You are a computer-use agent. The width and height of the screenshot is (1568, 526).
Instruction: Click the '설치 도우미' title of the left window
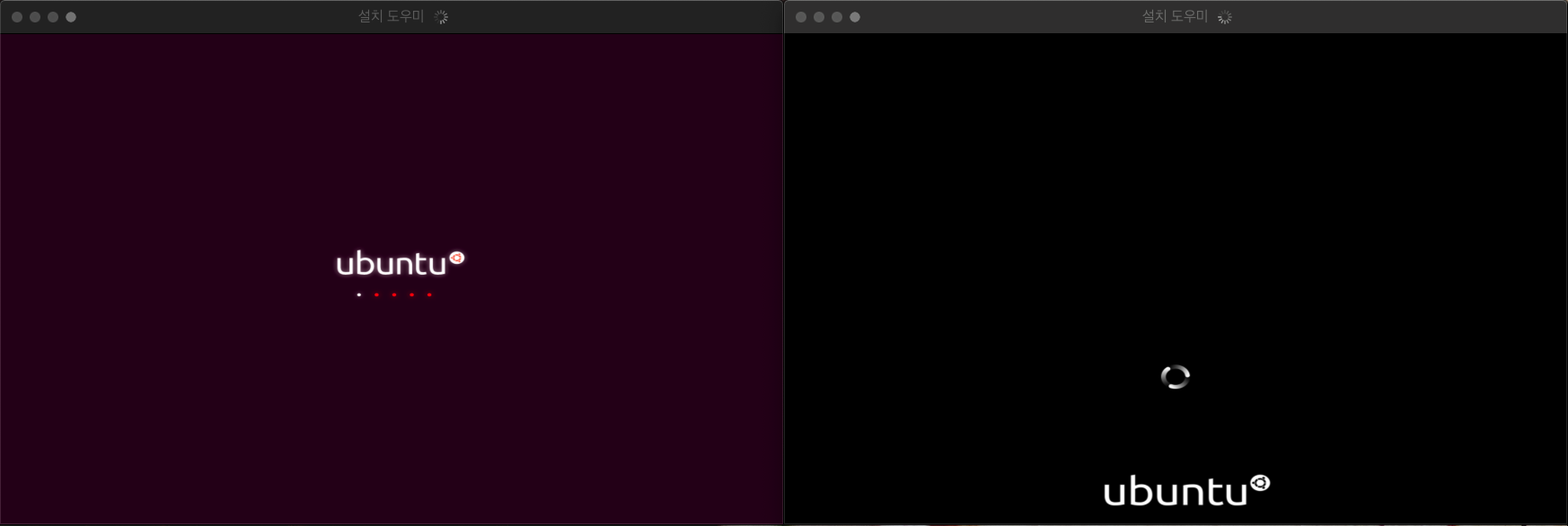[x=392, y=16]
